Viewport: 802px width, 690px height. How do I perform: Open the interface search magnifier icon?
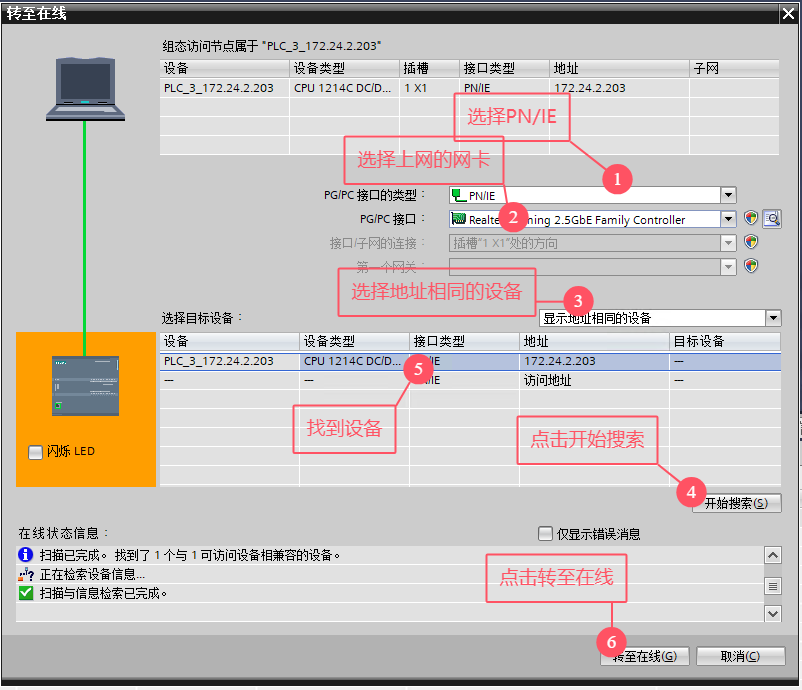772,219
